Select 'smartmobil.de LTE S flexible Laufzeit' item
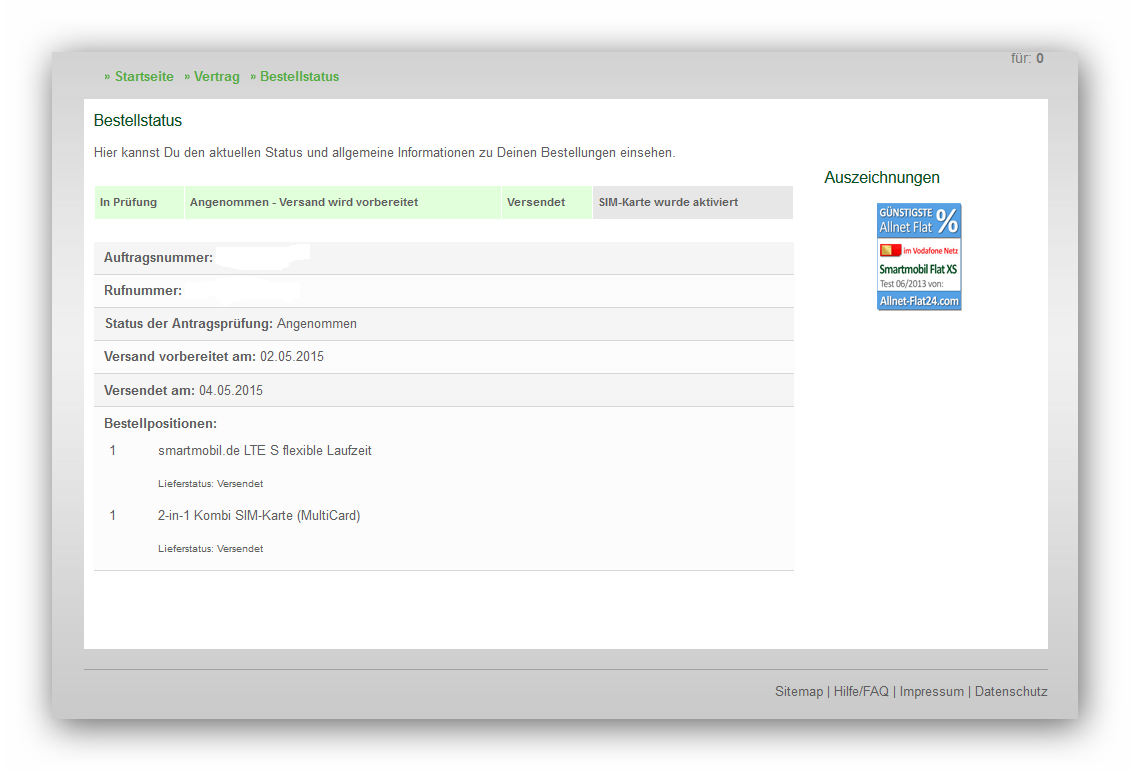 coord(265,451)
